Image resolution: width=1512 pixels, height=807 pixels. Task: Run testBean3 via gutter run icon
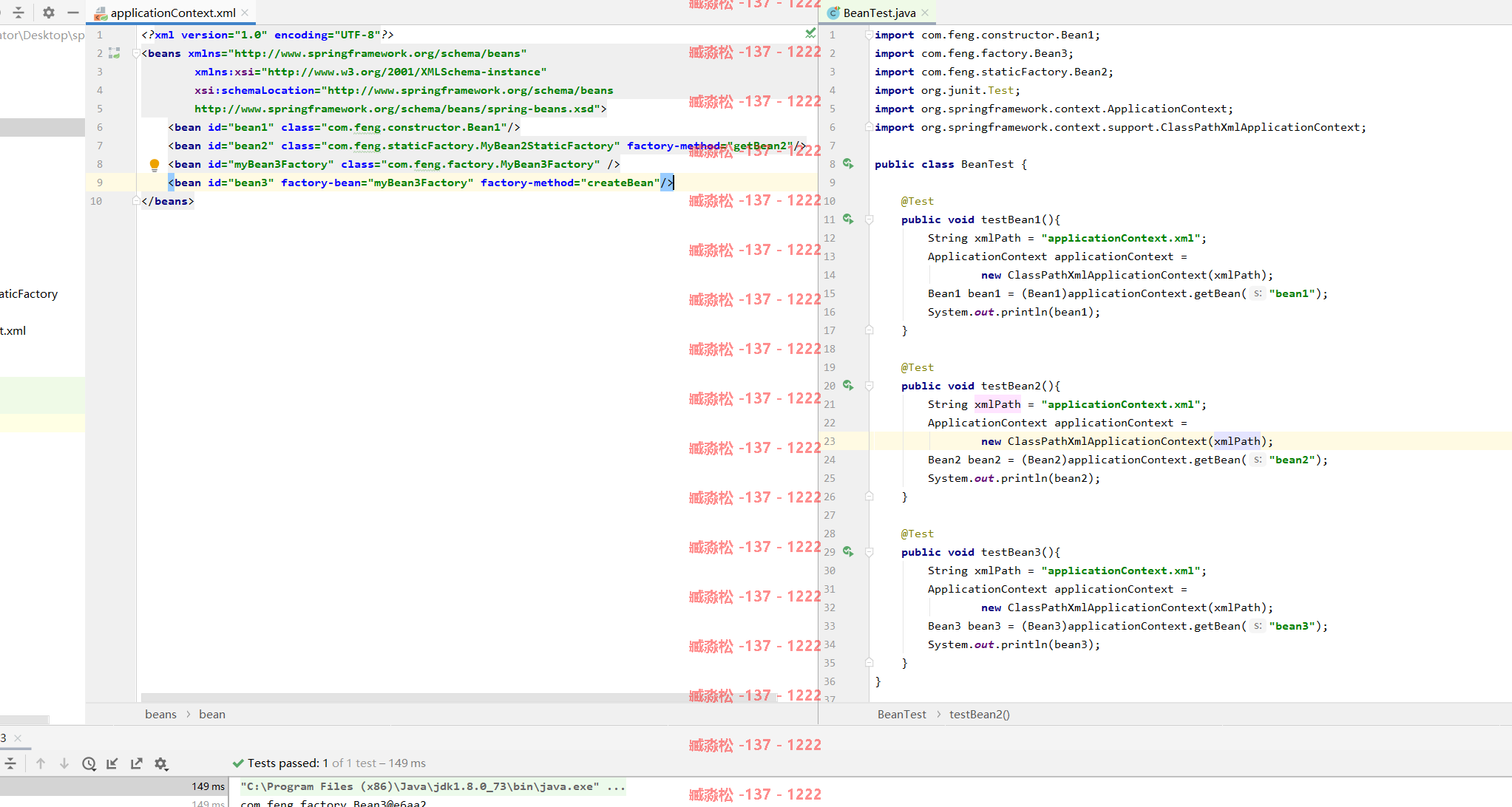tap(848, 552)
